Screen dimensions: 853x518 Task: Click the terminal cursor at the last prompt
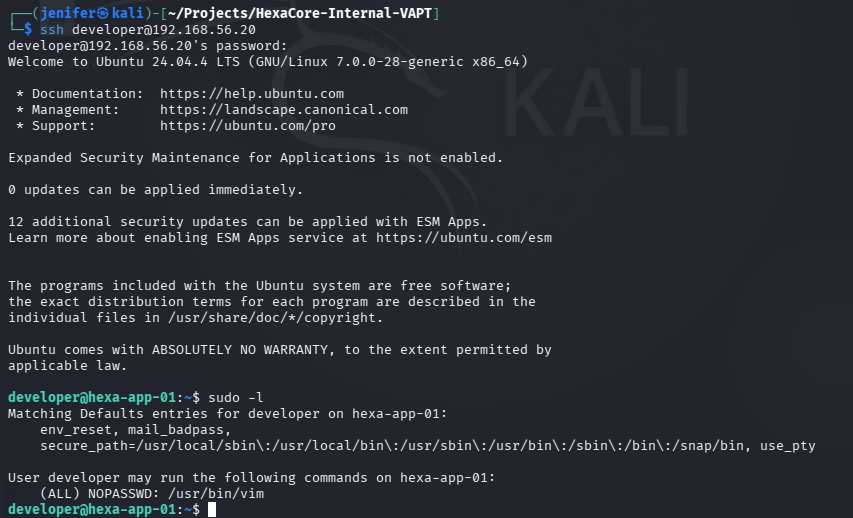(212, 509)
